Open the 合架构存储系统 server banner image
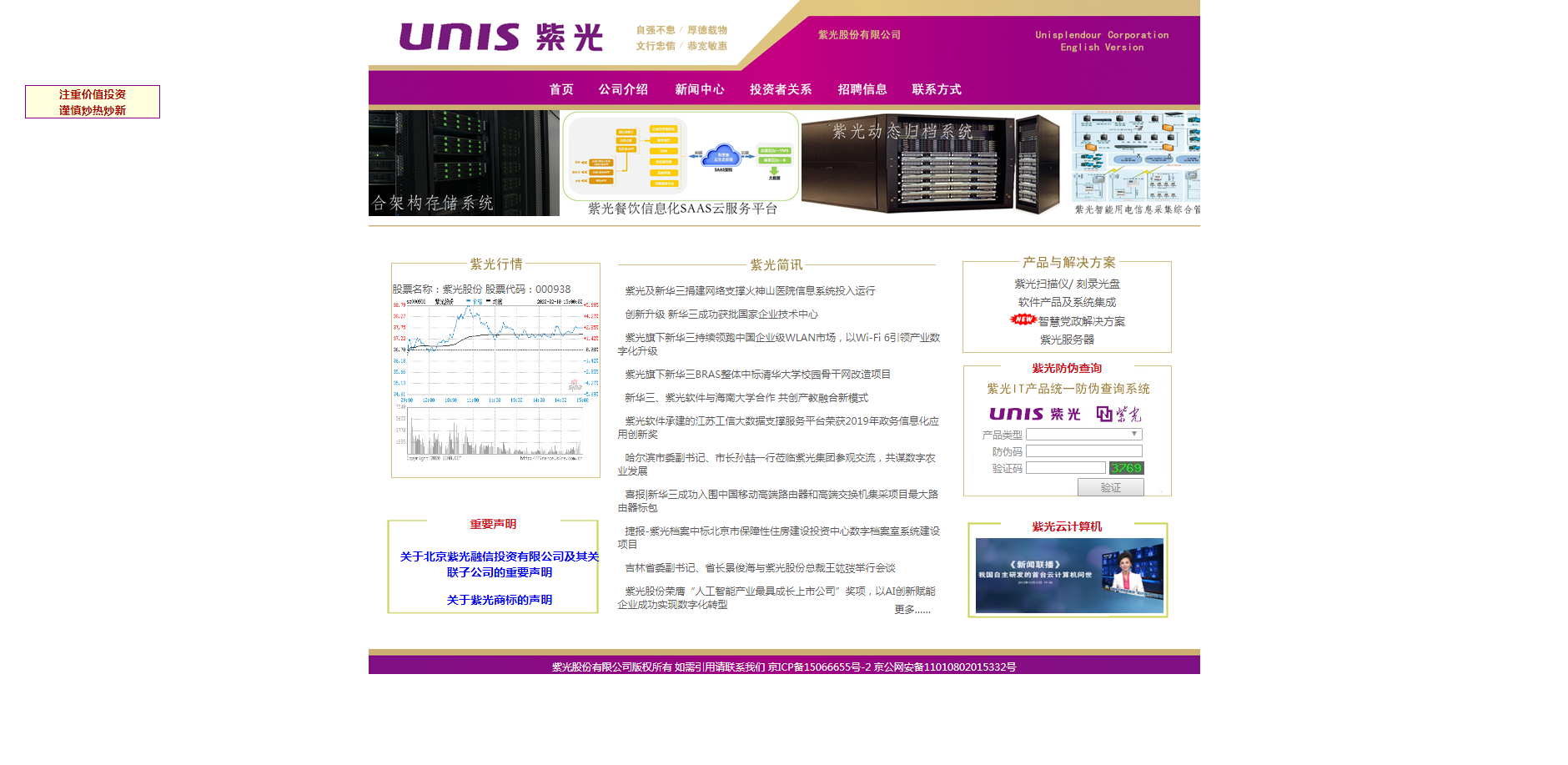 click(464, 164)
